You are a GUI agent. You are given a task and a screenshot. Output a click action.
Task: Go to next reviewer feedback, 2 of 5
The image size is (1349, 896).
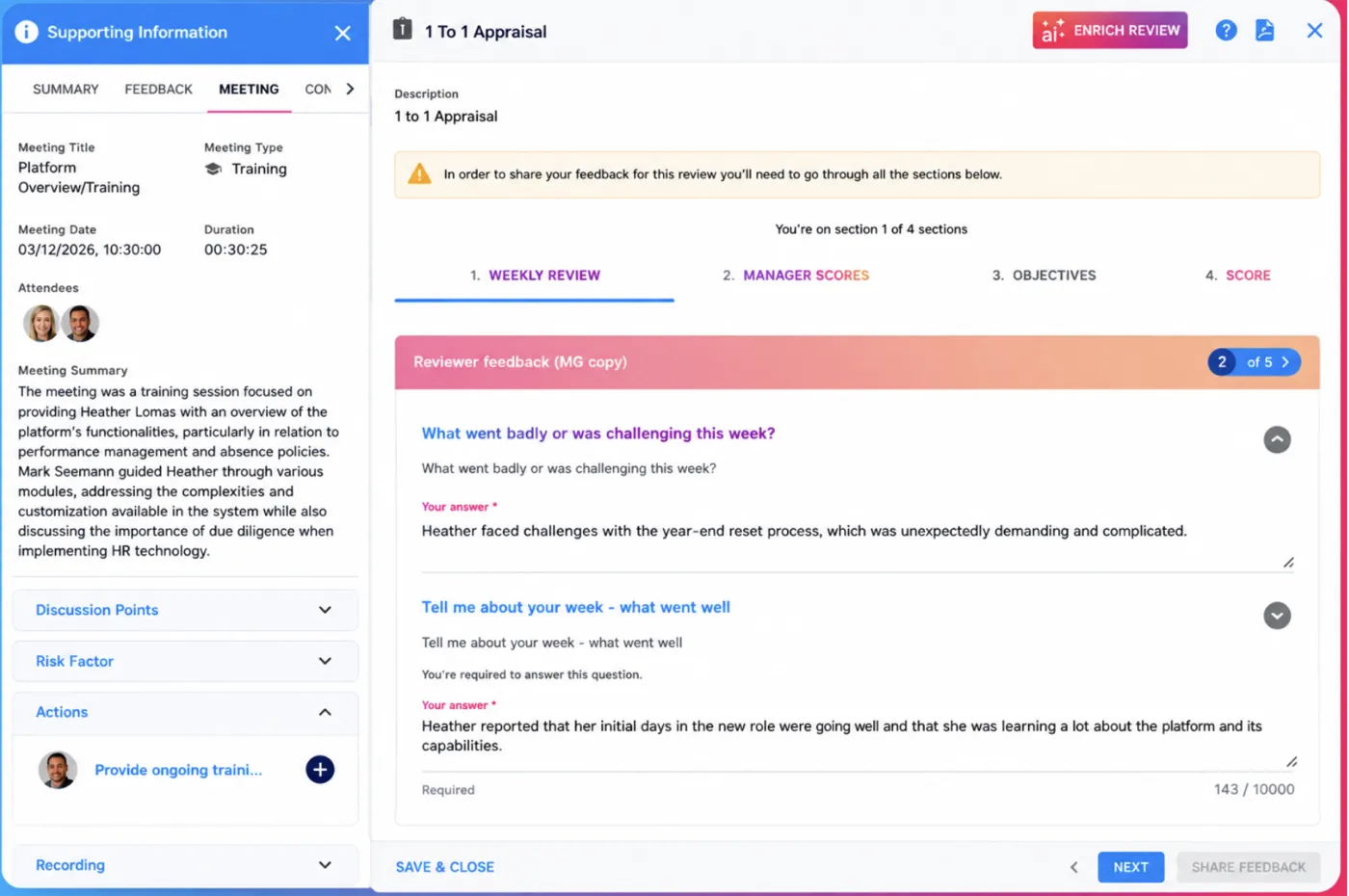click(x=1284, y=362)
